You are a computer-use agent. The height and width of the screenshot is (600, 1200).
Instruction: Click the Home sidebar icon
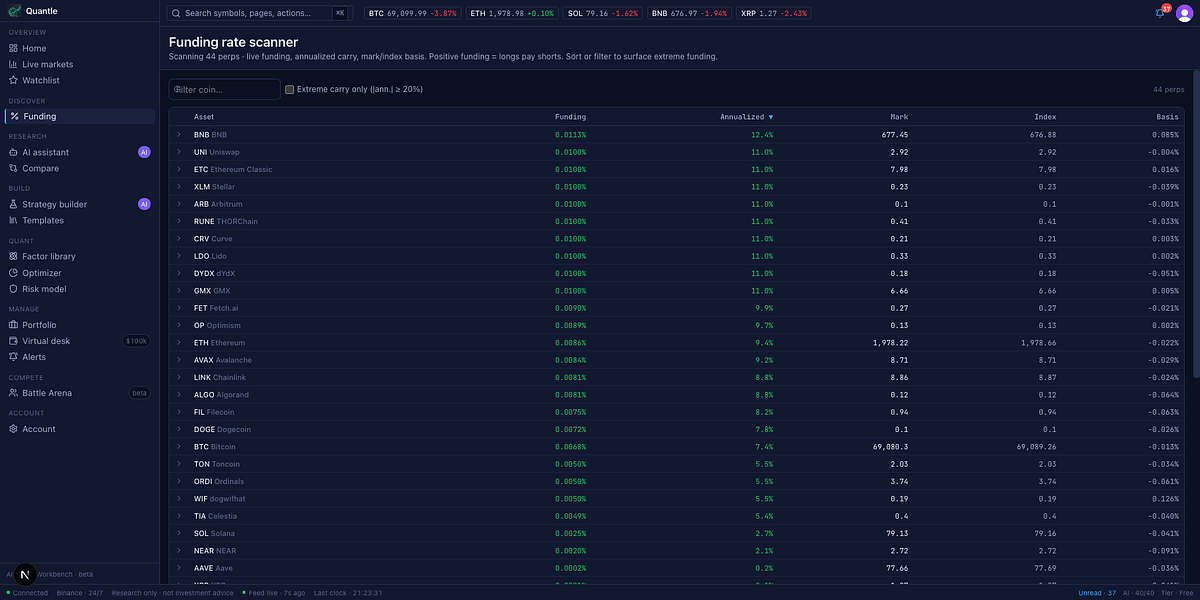tap(13, 48)
